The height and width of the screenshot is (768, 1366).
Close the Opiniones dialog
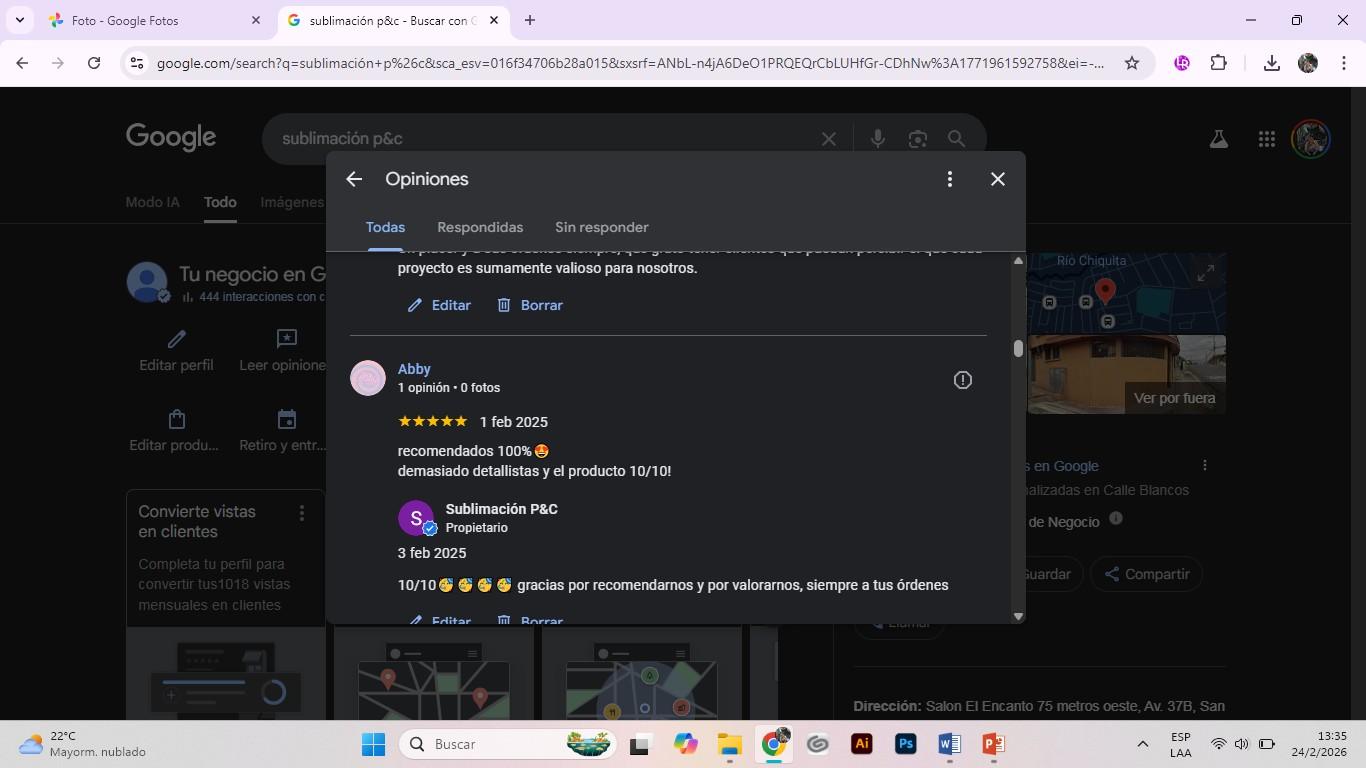(998, 179)
